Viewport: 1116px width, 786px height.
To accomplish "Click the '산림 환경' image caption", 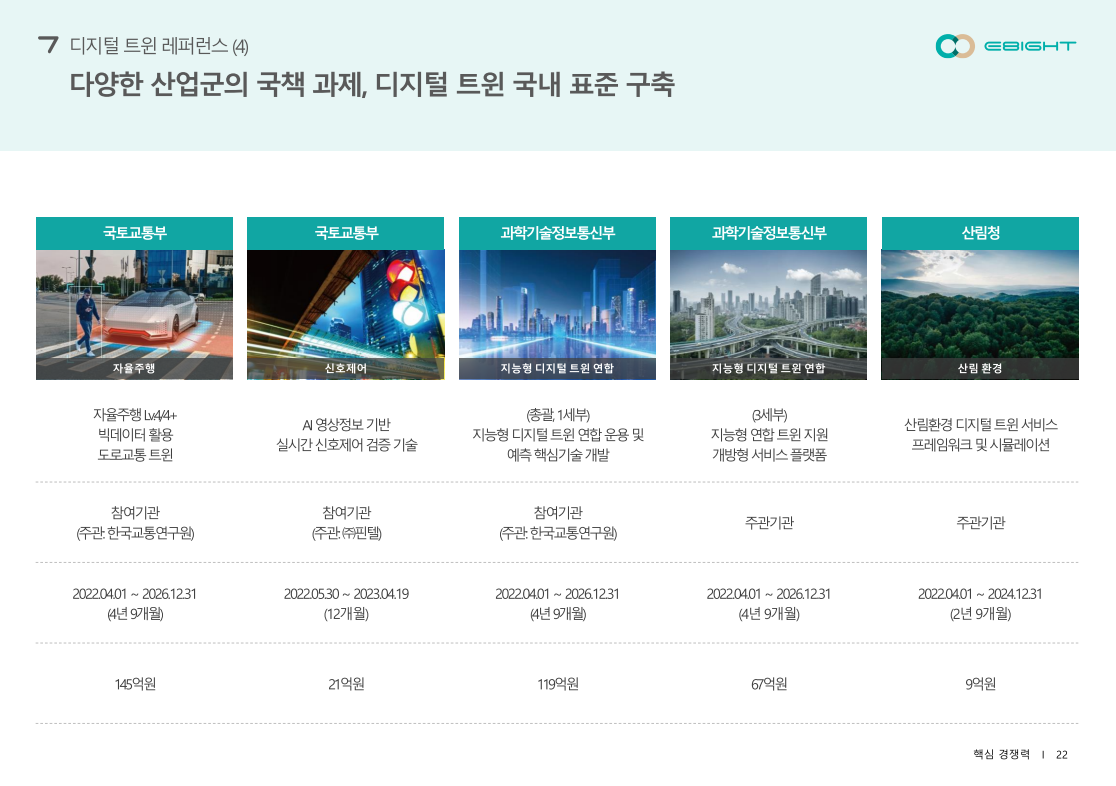I will [980, 368].
